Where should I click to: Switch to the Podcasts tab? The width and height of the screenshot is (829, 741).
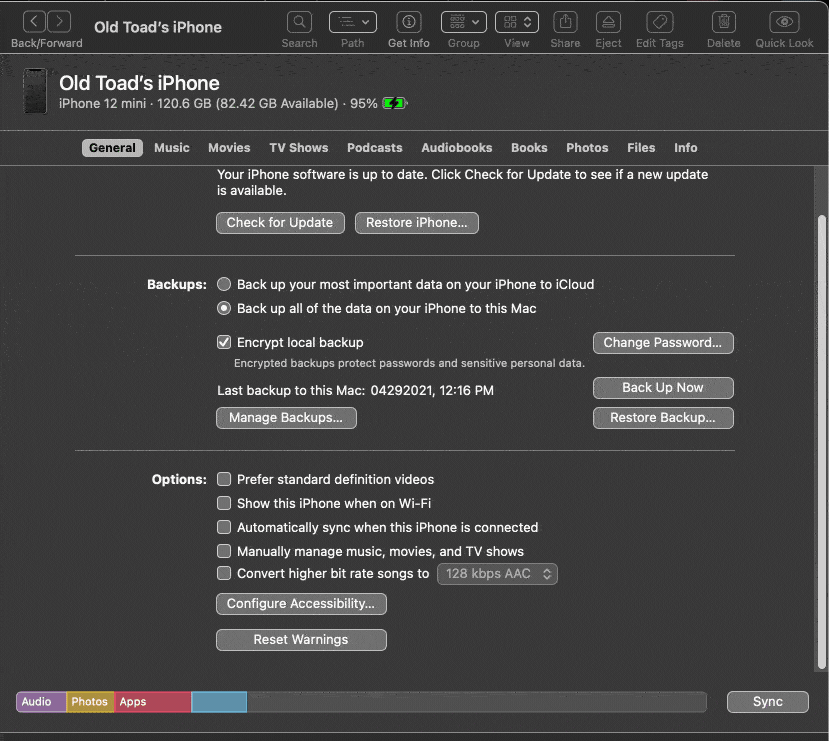point(374,148)
